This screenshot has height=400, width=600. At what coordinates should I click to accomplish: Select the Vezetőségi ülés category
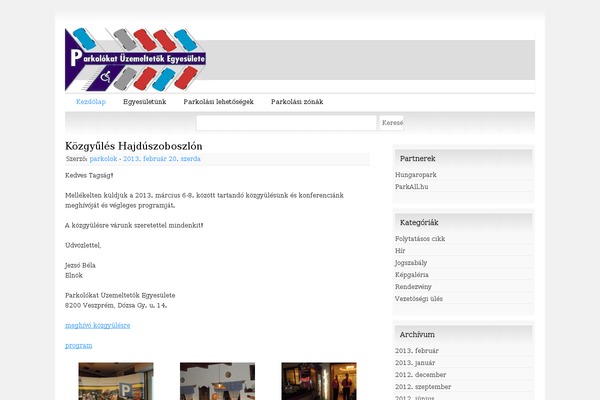[419, 299]
